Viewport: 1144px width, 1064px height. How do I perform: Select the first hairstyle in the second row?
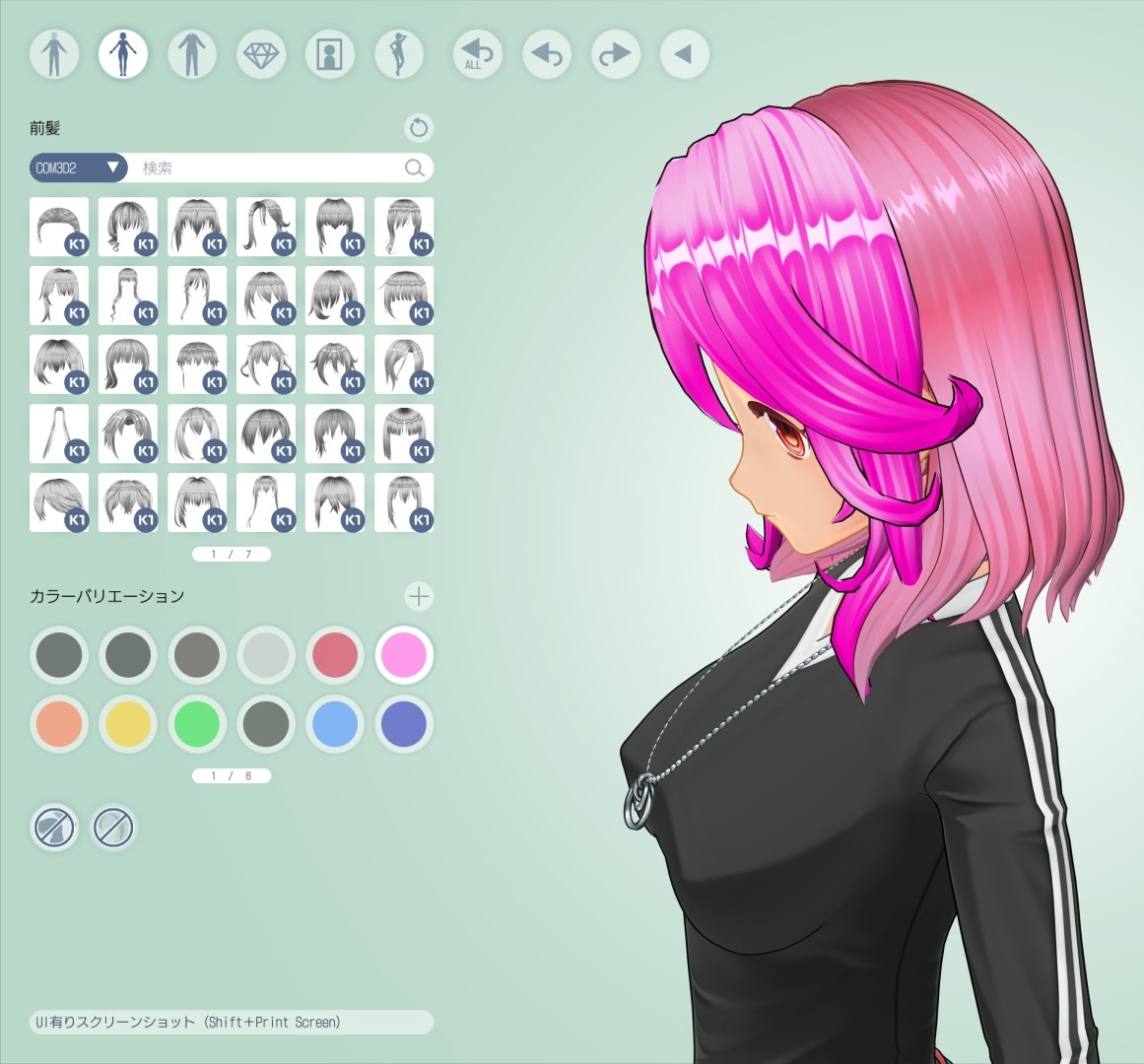(x=59, y=296)
